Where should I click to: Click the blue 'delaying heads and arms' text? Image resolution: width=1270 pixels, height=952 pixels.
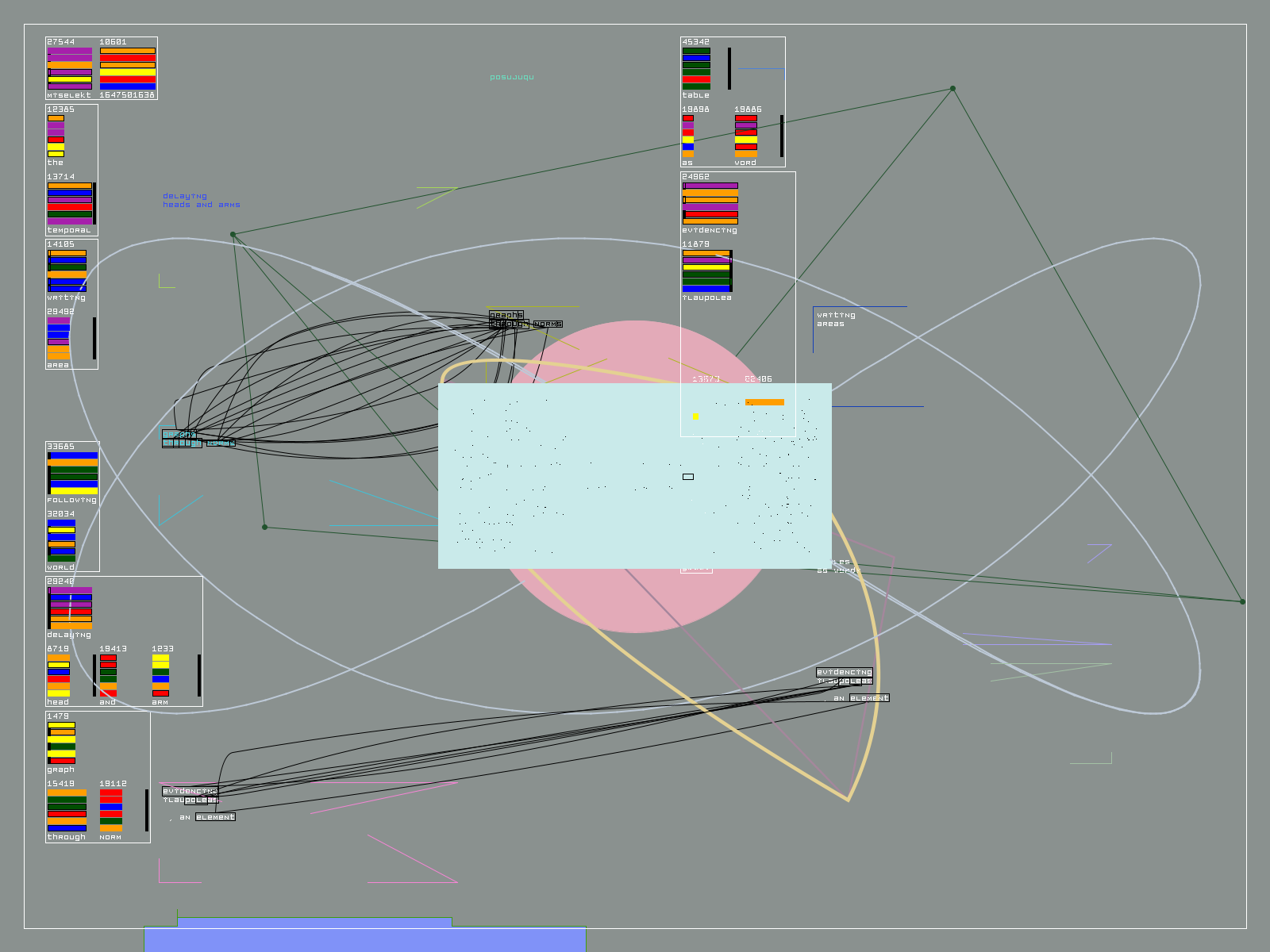click(x=201, y=200)
